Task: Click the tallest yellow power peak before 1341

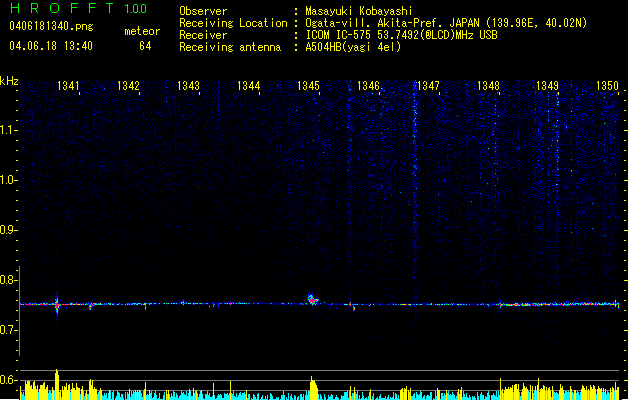Action: (x=57, y=384)
